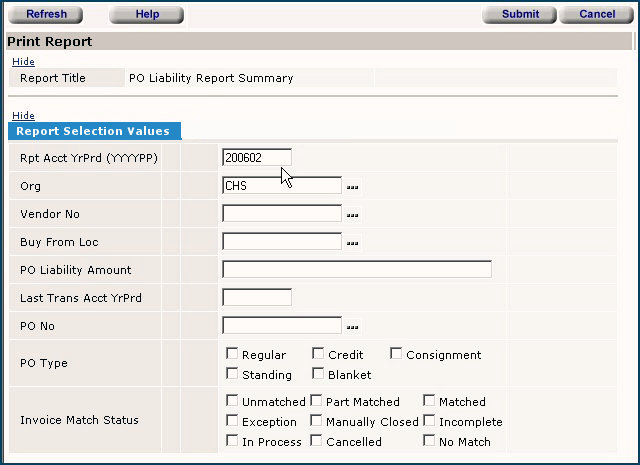The image size is (640, 465).
Task: Focus the PO Liability Amount field
Action: point(356,269)
